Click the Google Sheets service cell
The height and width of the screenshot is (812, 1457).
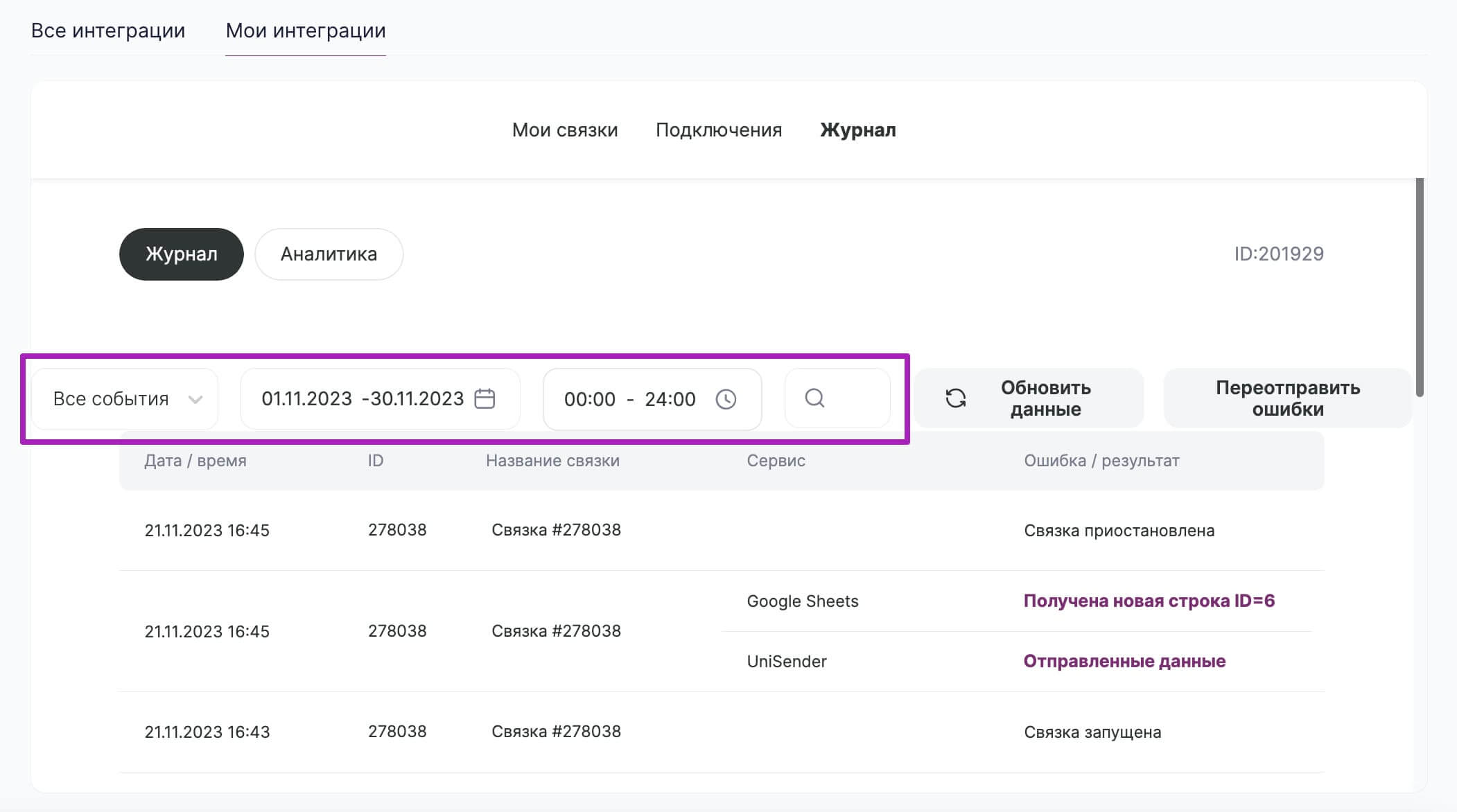click(x=803, y=601)
